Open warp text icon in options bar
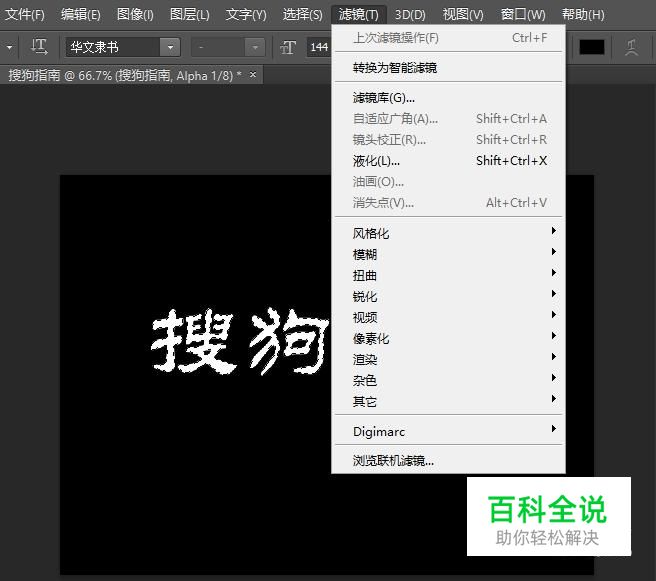This screenshot has height=581, width=656. (631, 47)
